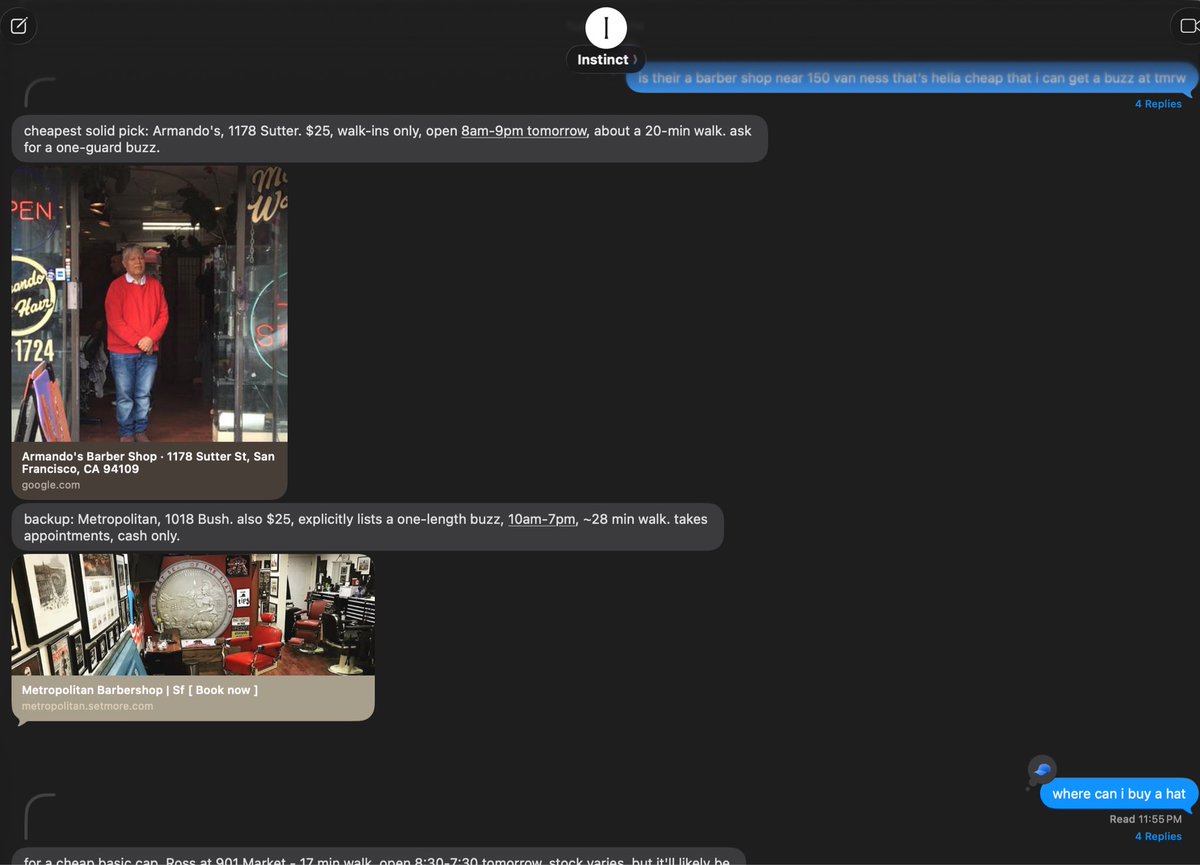Open Armando's Barber Shop photo preview
The width and height of the screenshot is (1200, 865).
pos(150,304)
